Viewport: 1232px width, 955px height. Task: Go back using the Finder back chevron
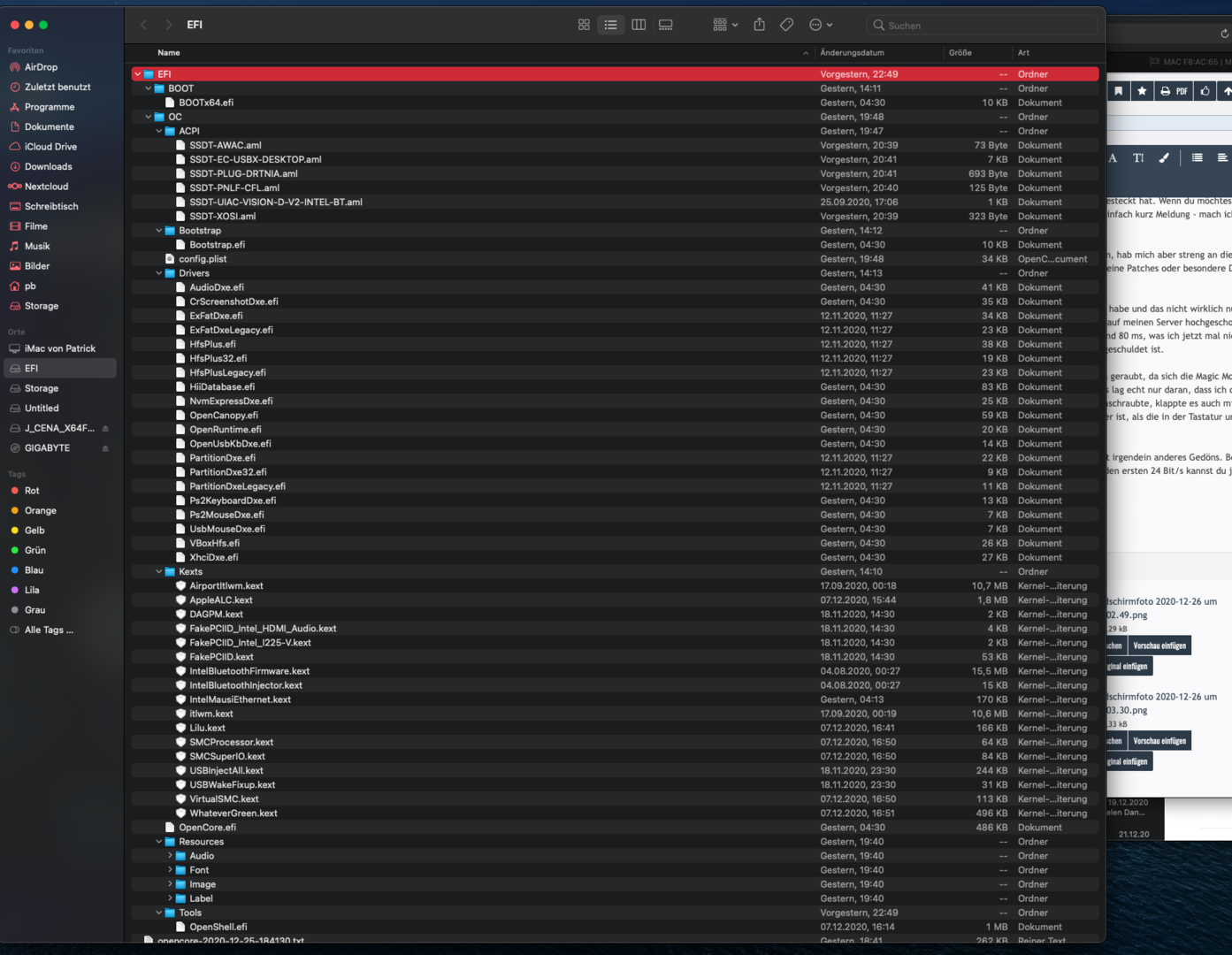tap(144, 25)
